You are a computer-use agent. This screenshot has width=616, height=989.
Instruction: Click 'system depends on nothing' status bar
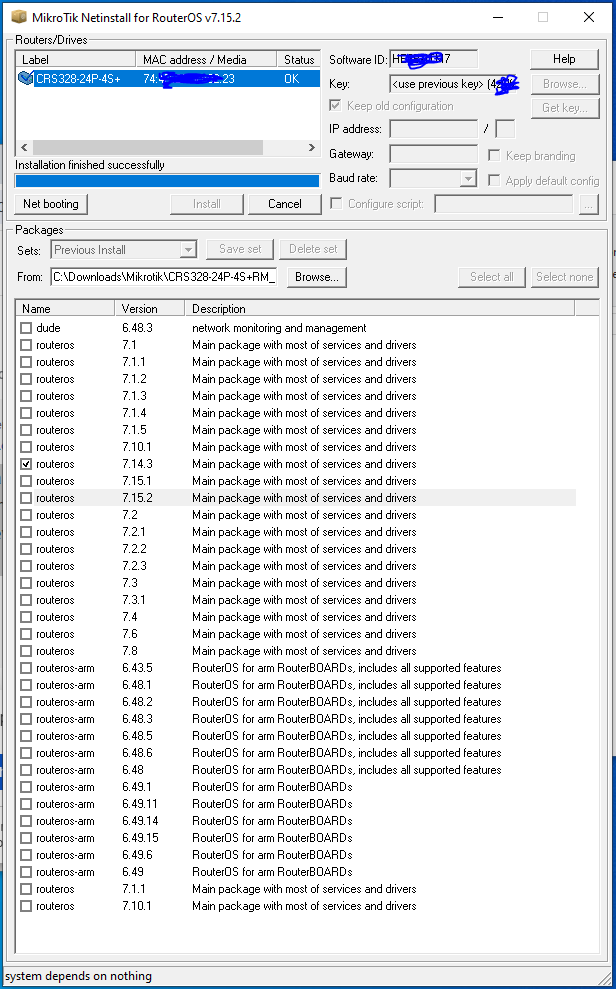[x=78, y=976]
